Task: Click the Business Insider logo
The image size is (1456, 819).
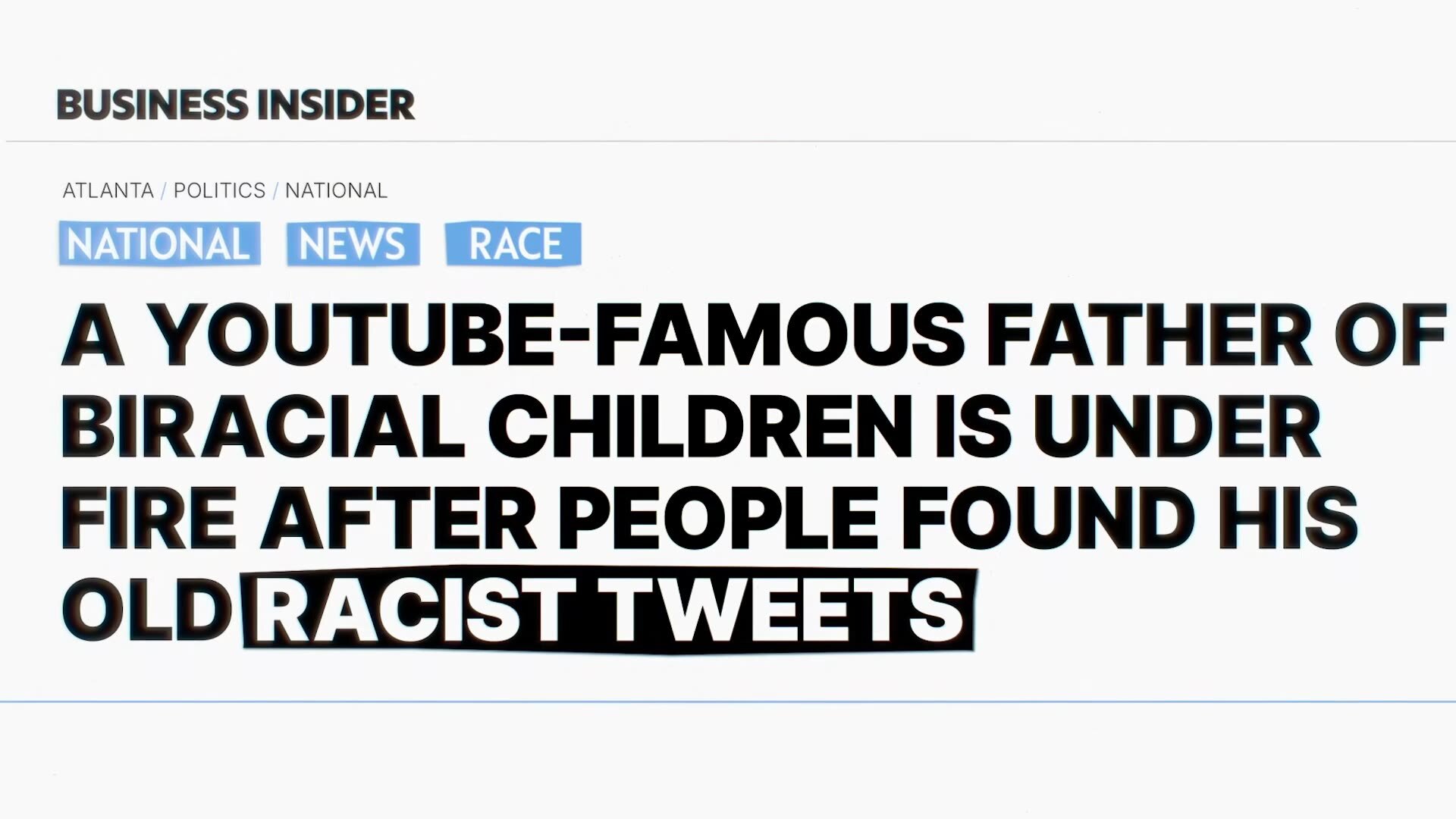Action: point(235,105)
